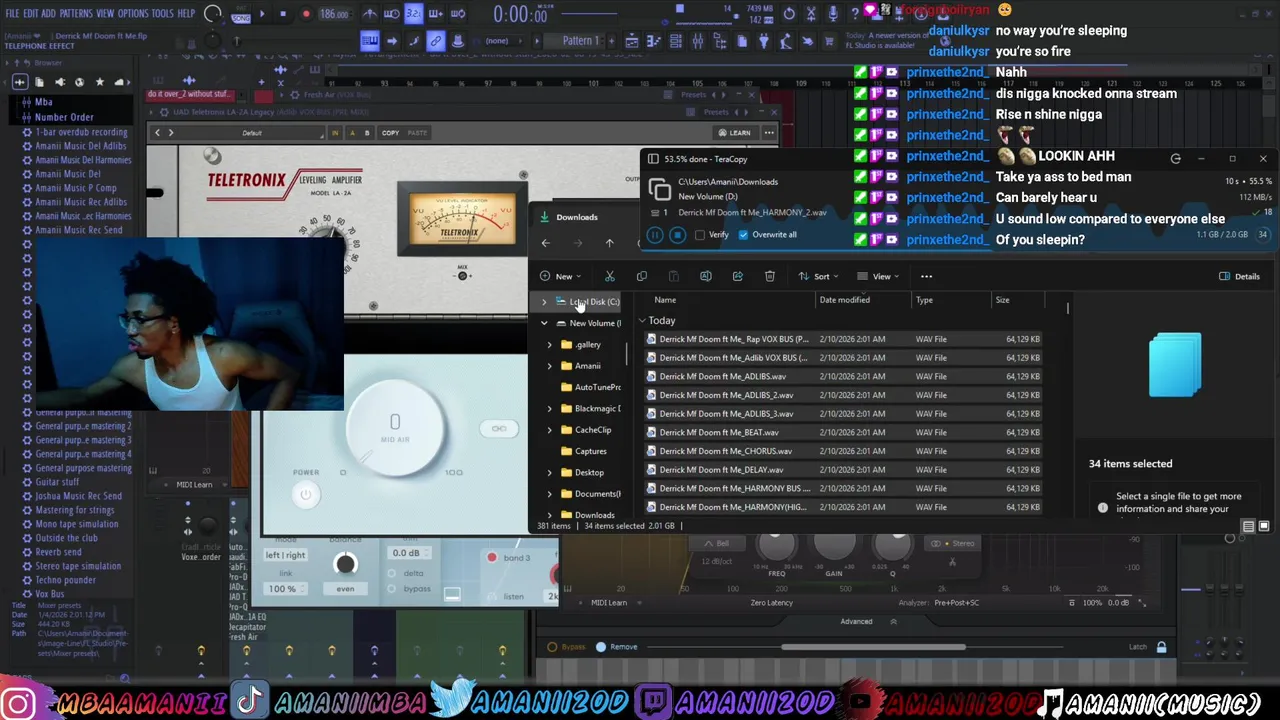Click the FL Studio tempo value 186
The height and width of the screenshot is (720, 1280).
coord(334,14)
